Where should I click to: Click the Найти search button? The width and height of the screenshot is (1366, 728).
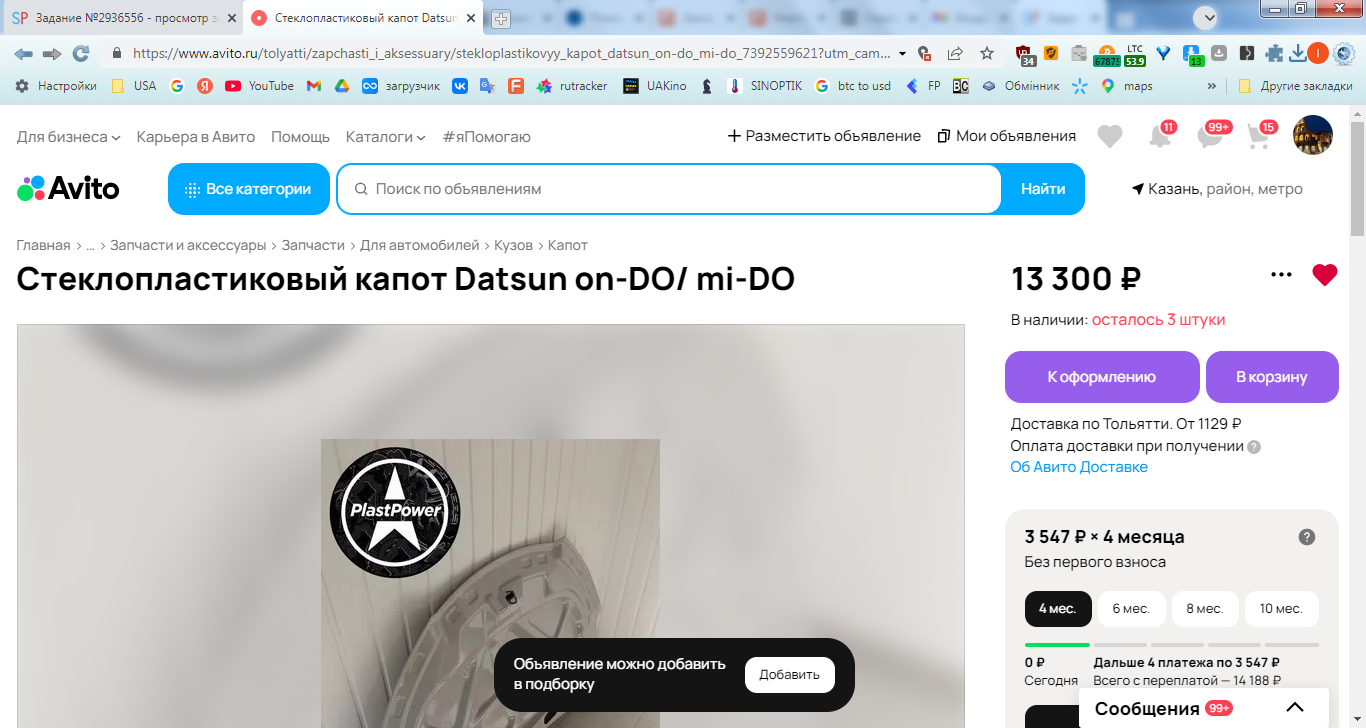1043,189
